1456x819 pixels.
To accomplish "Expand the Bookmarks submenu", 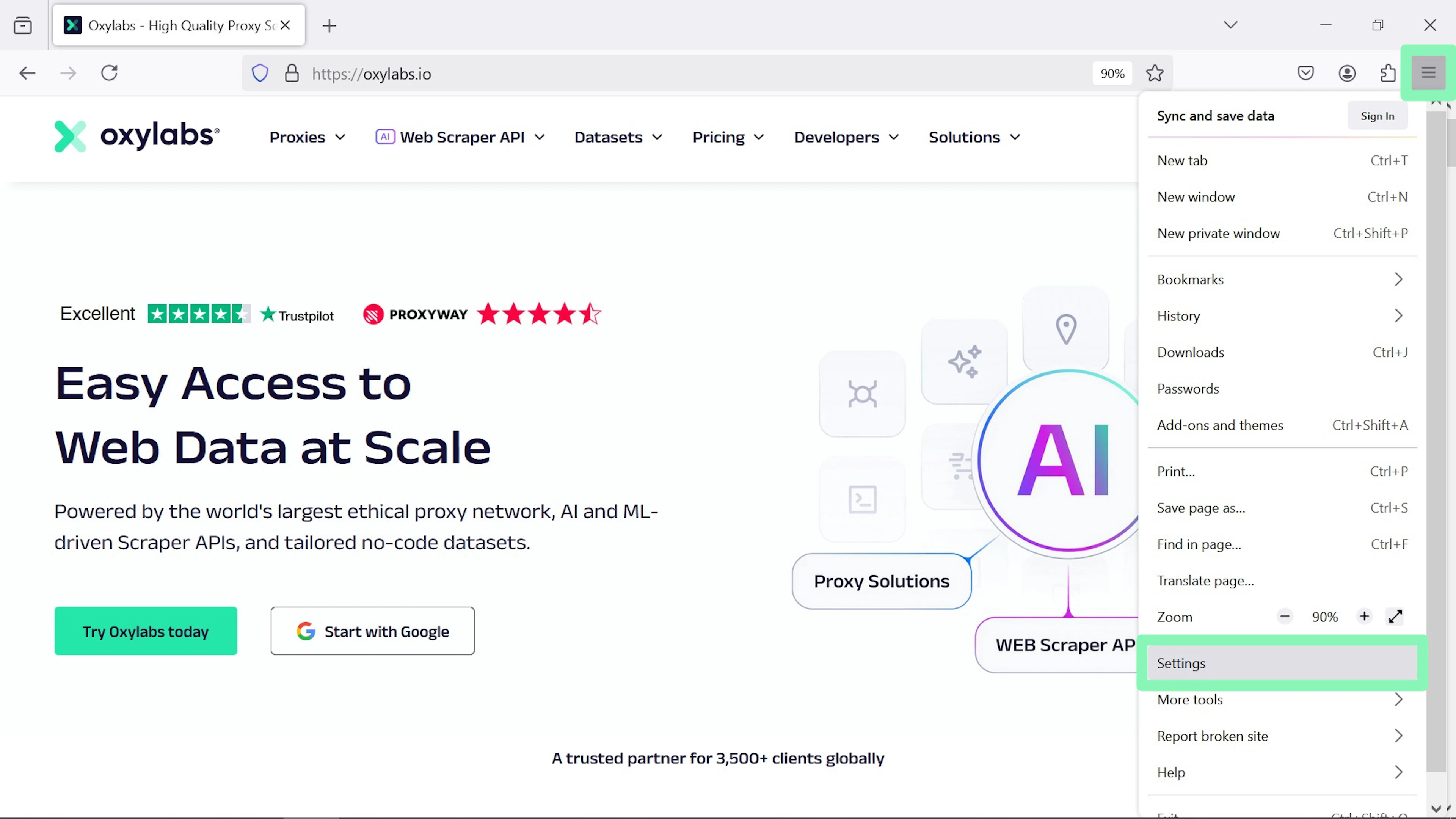I will (x=1282, y=279).
